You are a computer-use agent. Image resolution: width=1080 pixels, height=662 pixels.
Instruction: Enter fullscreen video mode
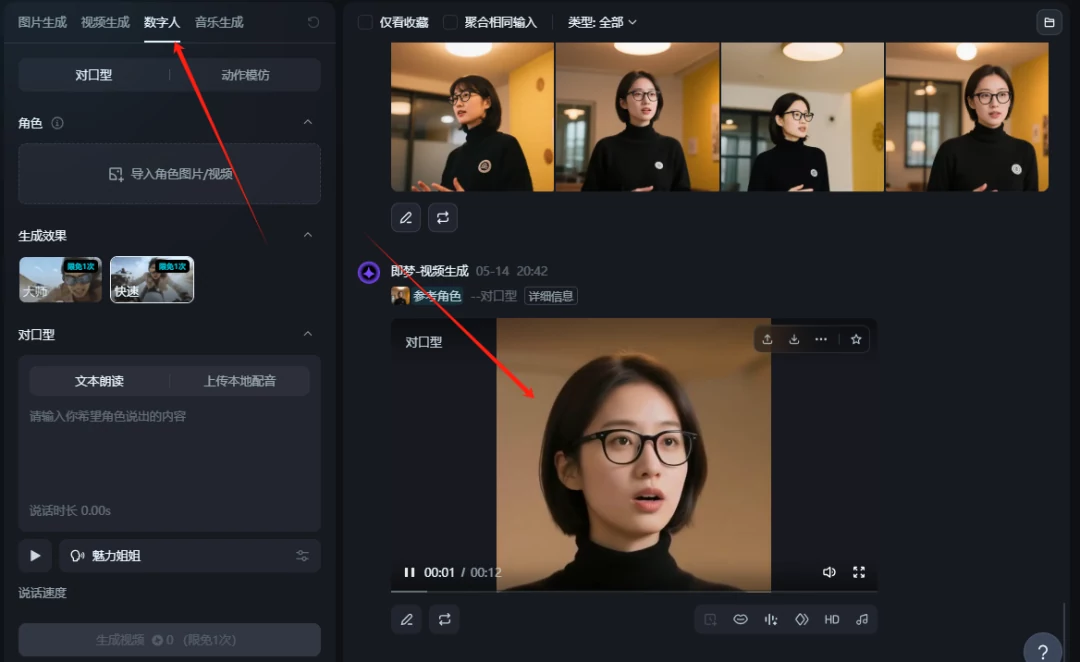(x=859, y=572)
